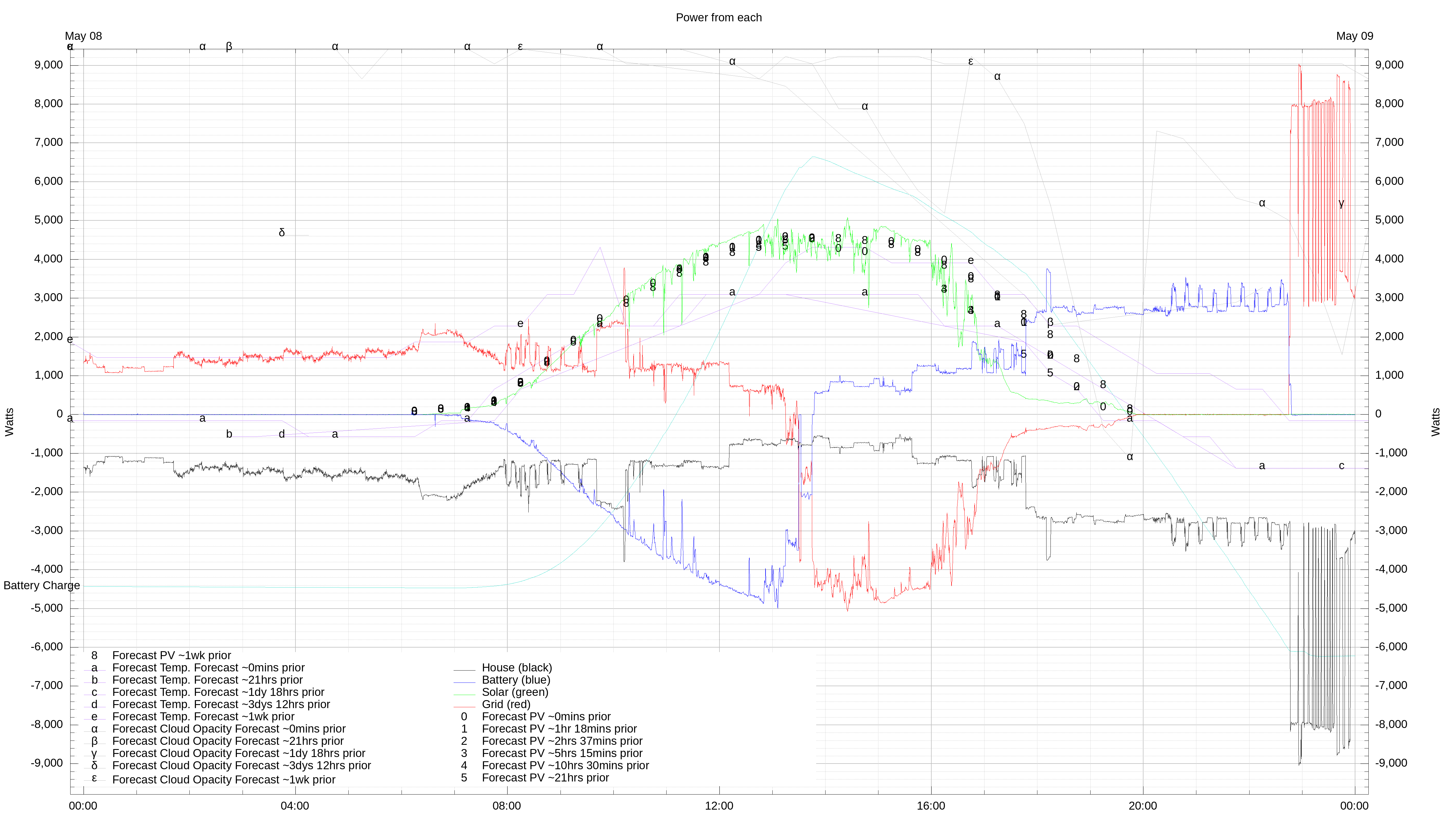
Task: Click the γ cloud opacity marker on chart
Action: (1341, 204)
